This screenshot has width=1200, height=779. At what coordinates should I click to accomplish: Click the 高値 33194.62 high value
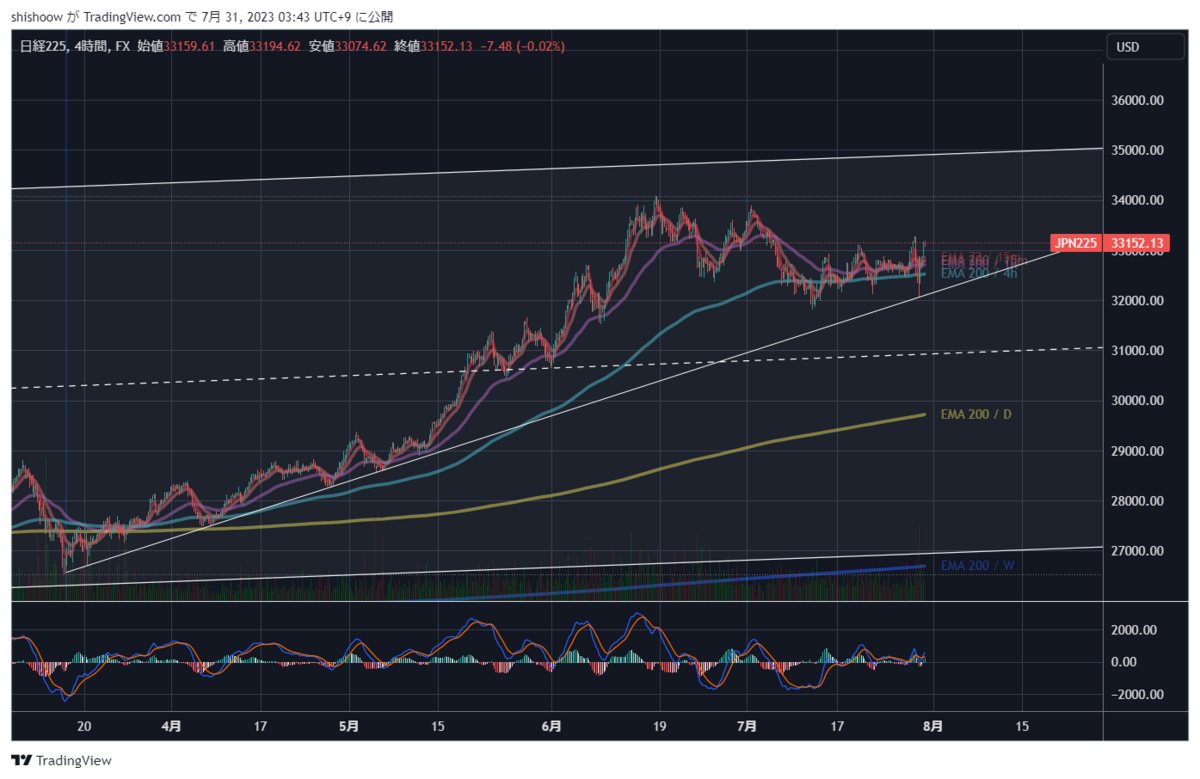coord(260,46)
